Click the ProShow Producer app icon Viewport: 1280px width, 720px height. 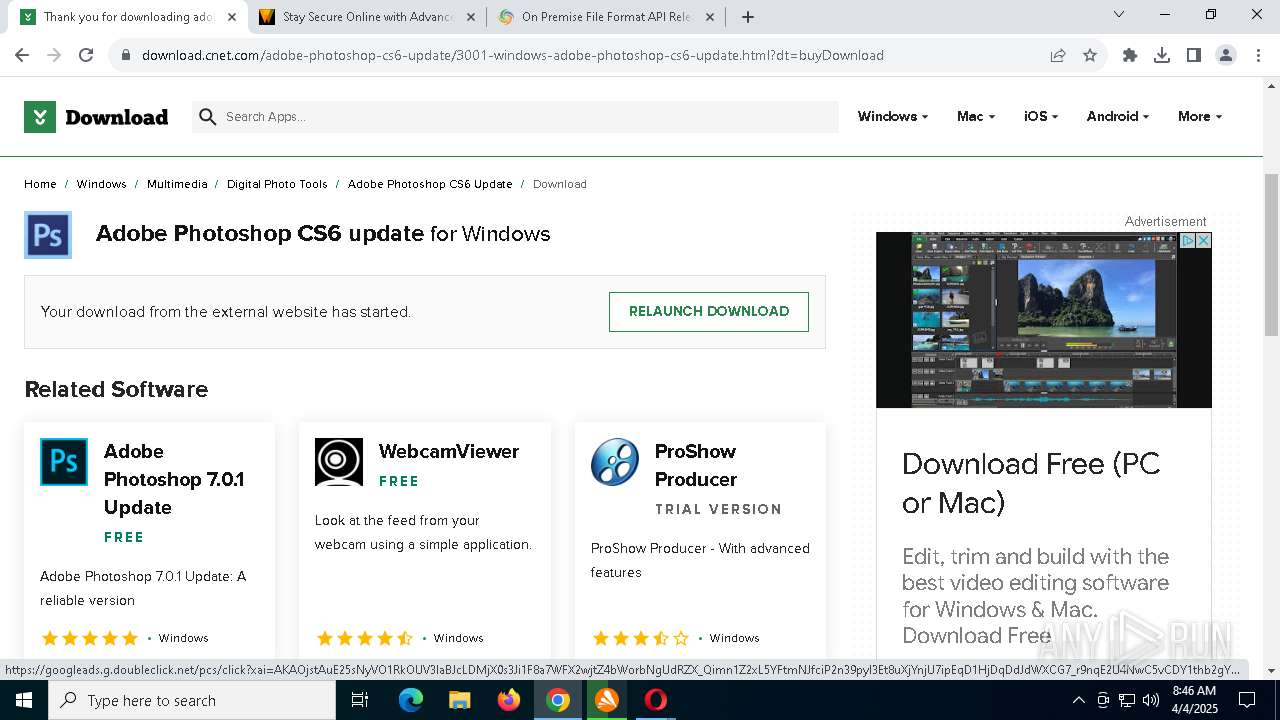tap(615, 462)
